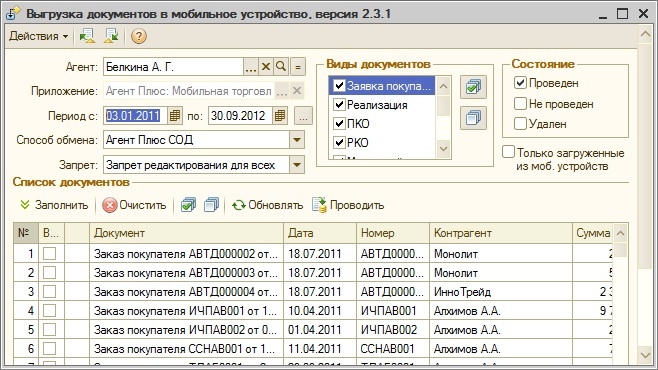This screenshot has height=370, width=658.
Task: Open calendar for period end date
Action: coord(279,116)
